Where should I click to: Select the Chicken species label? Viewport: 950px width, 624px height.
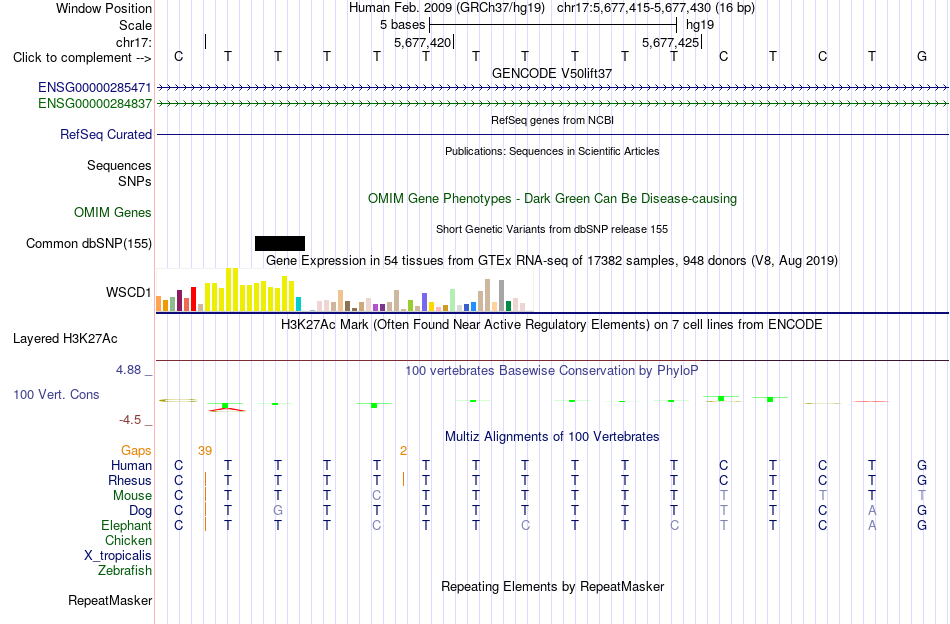click(x=128, y=540)
